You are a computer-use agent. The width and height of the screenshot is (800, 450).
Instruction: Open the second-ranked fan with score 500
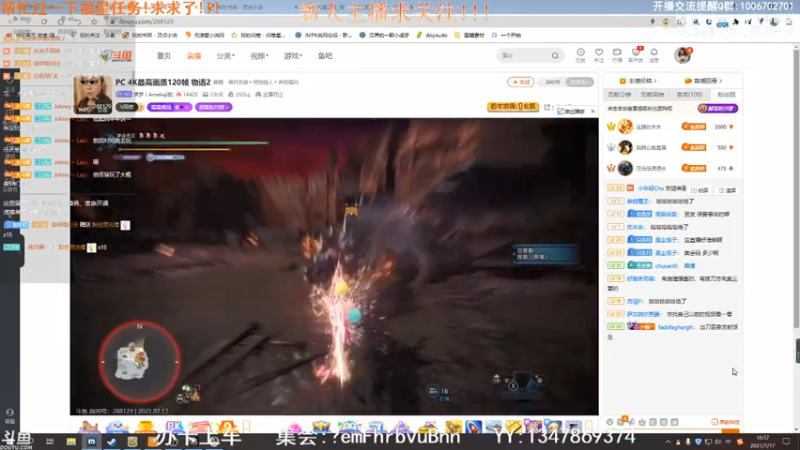click(671, 147)
